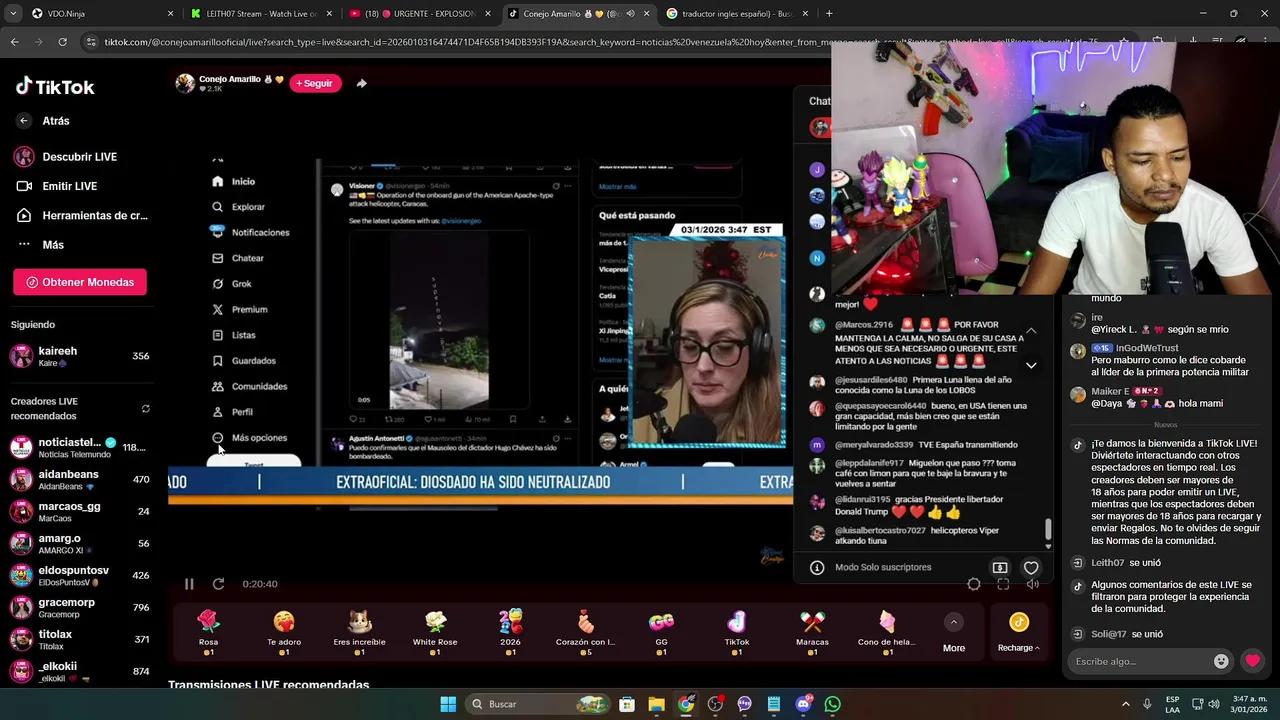The width and height of the screenshot is (1280, 720).
Task: Send the Corazón con finger-heart gift
Action: point(586,632)
